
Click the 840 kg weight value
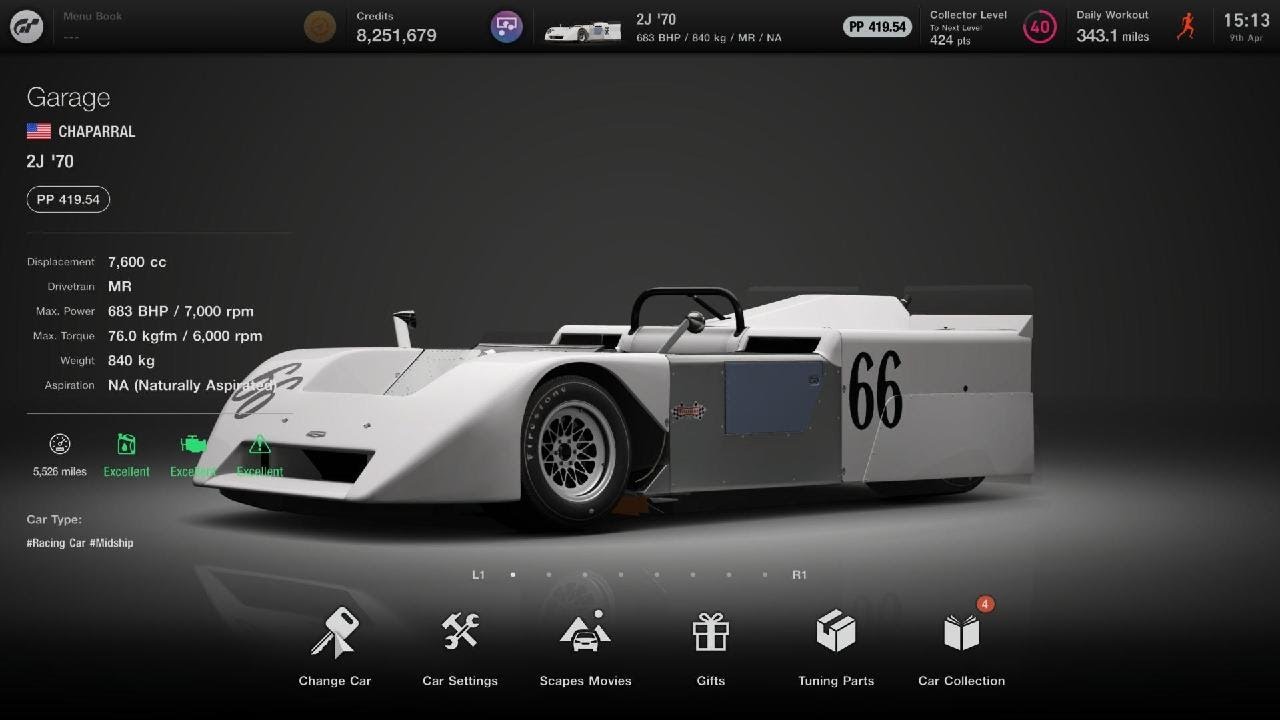pos(131,360)
